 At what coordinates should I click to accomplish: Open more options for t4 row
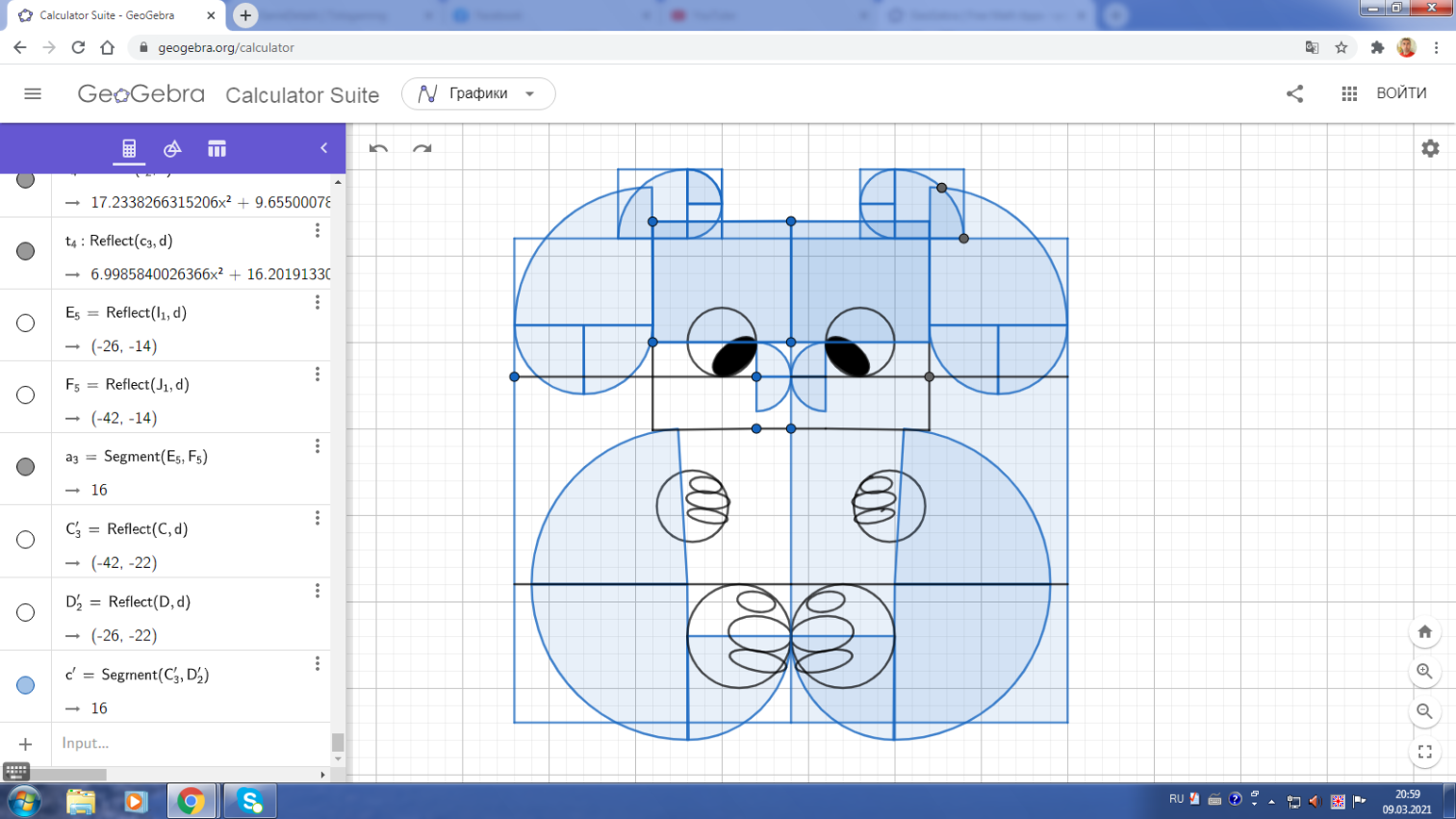click(318, 231)
